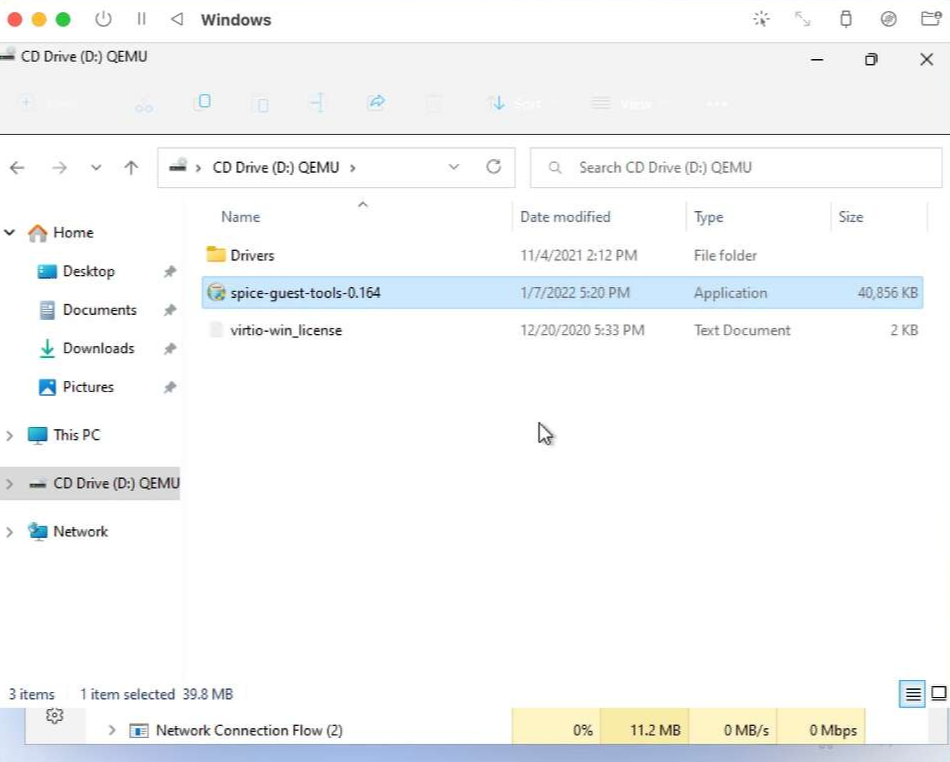Image resolution: width=950 pixels, height=762 pixels.
Task: Click the VM power button icon
Action: (x=103, y=19)
